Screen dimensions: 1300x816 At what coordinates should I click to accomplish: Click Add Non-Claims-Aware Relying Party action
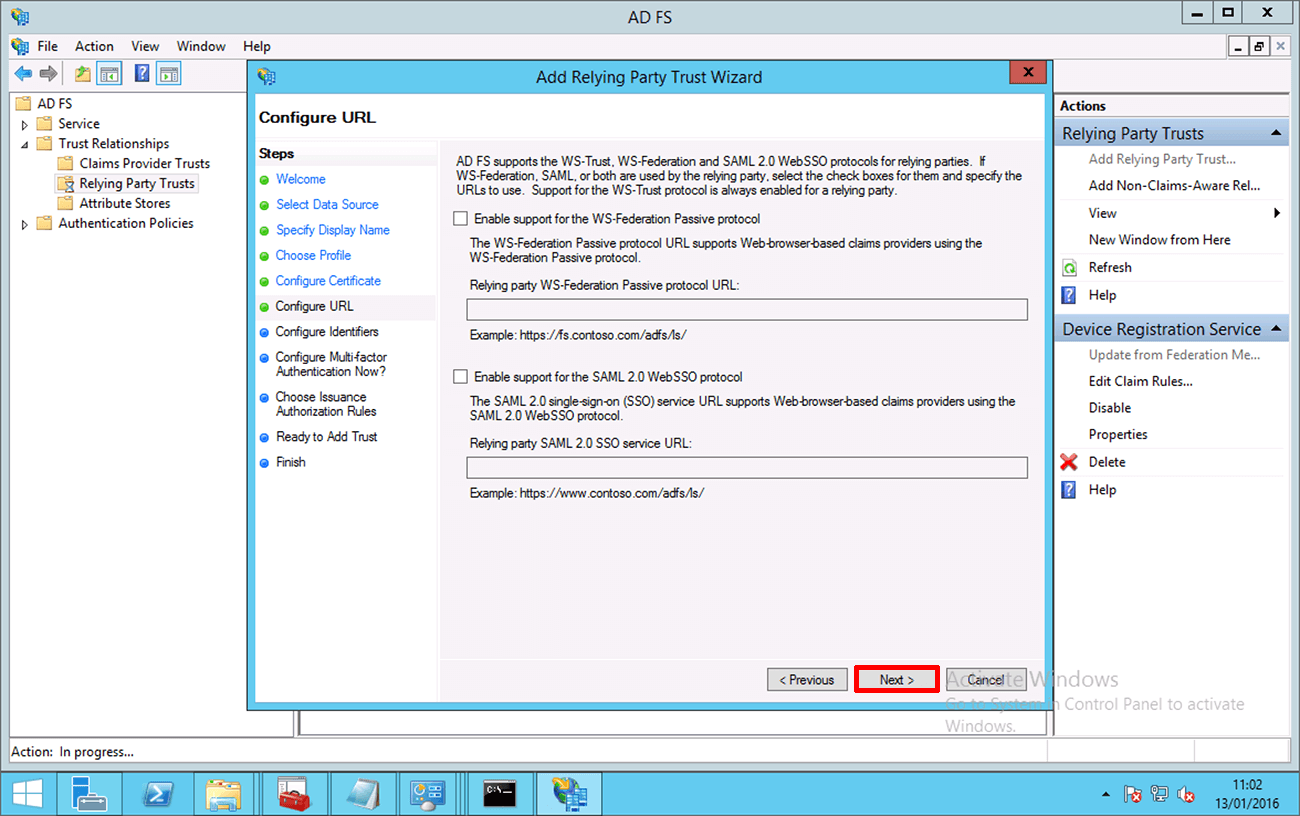click(x=1175, y=185)
